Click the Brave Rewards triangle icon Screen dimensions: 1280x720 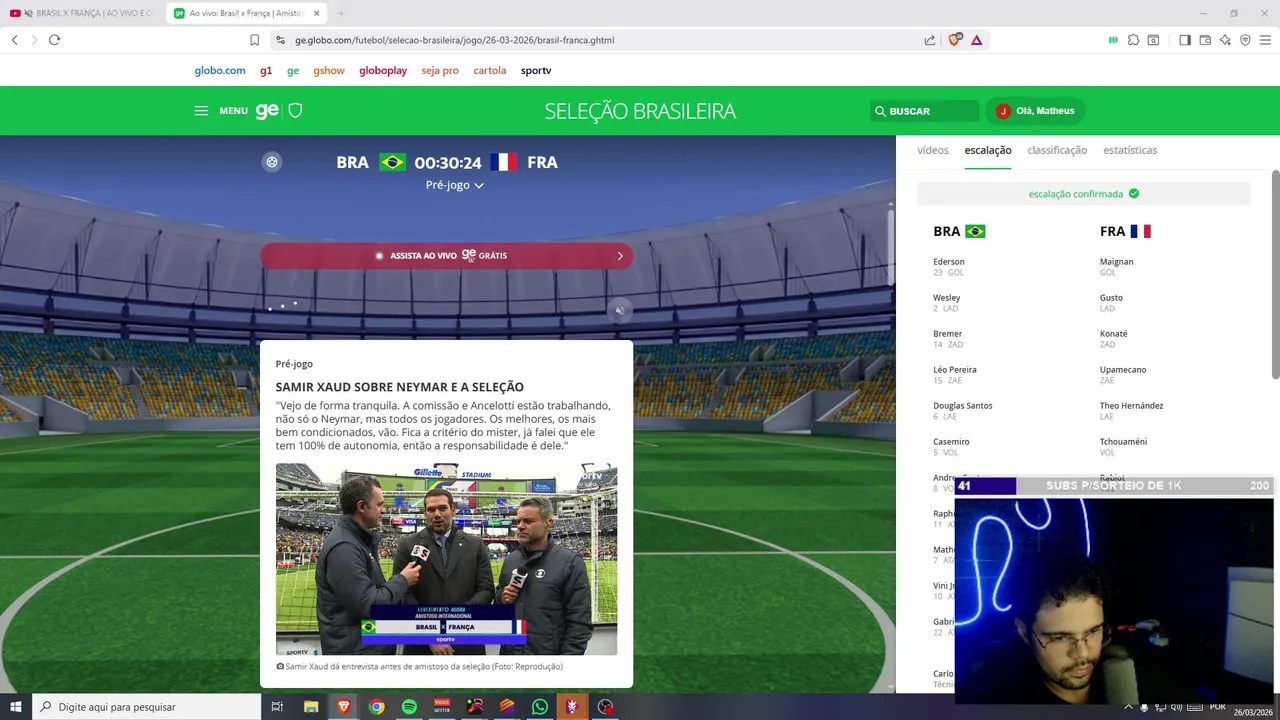[976, 40]
